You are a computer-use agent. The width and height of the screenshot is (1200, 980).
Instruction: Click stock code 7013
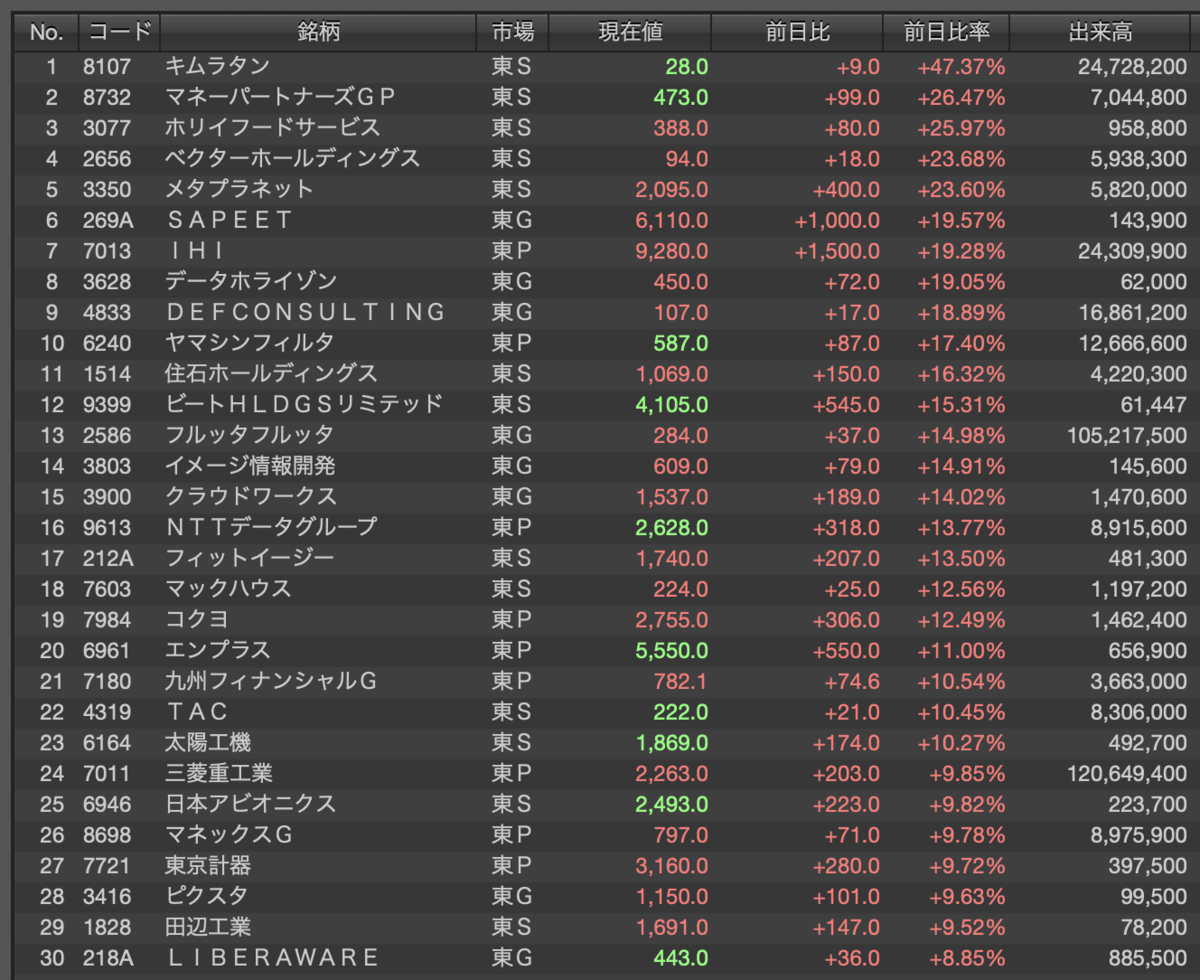(x=106, y=251)
